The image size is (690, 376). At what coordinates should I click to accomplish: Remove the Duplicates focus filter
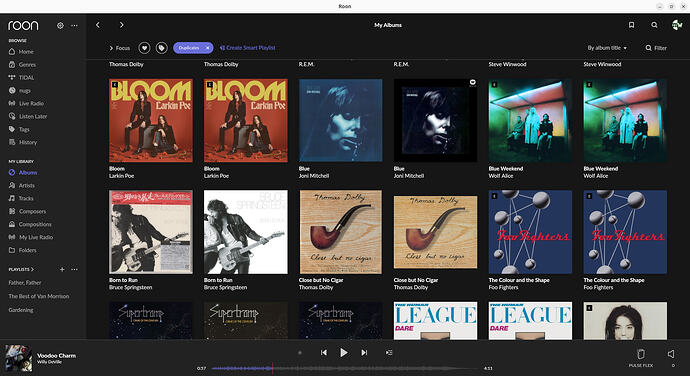[x=208, y=48]
